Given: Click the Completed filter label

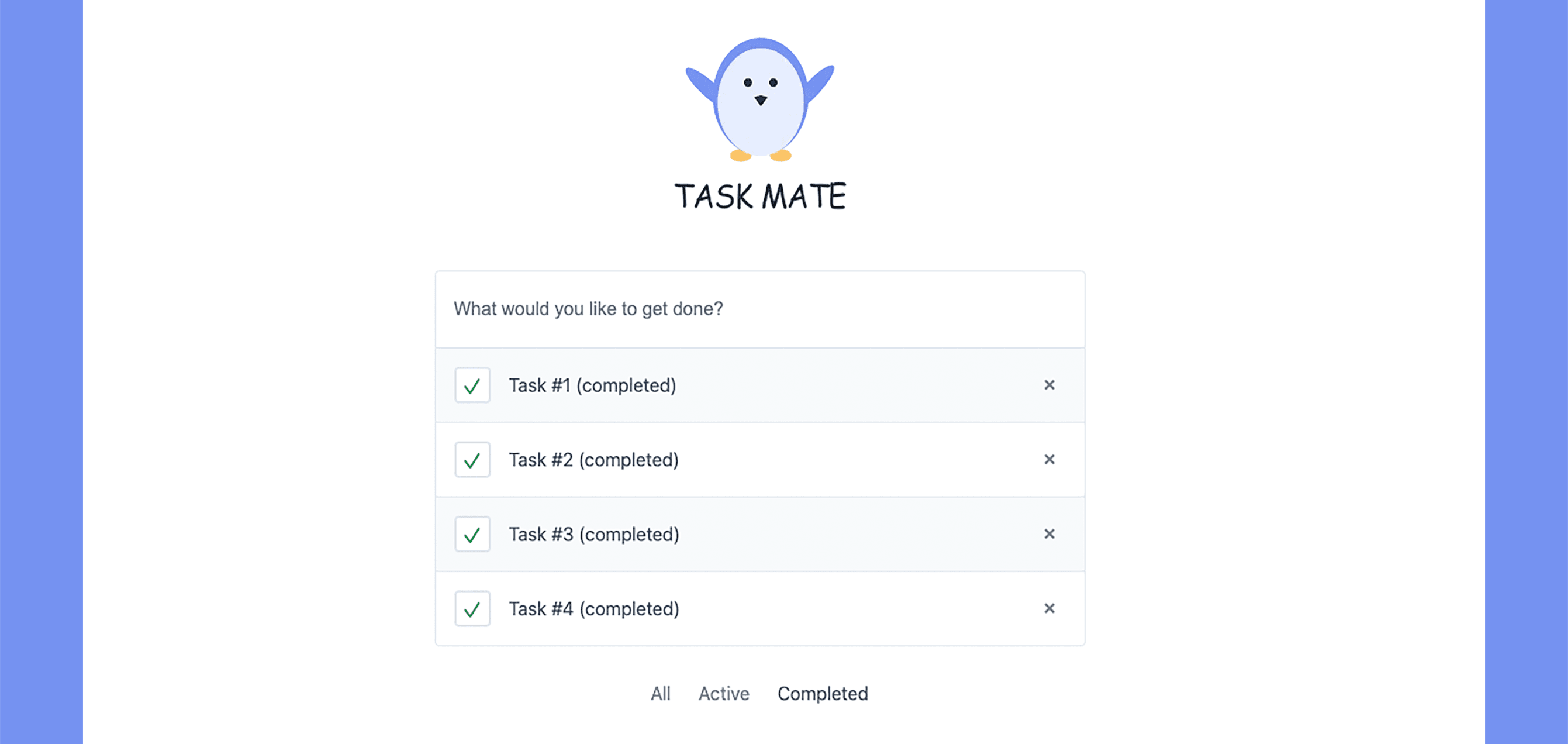Looking at the screenshot, I should tap(823, 694).
